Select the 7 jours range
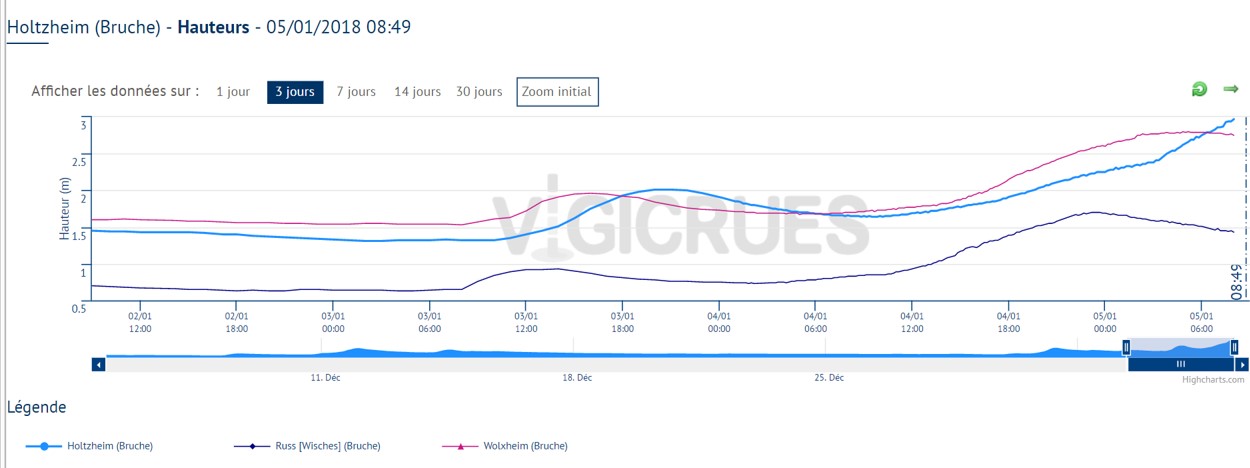Screen dimensions: 1250x468 click(356, 92)
